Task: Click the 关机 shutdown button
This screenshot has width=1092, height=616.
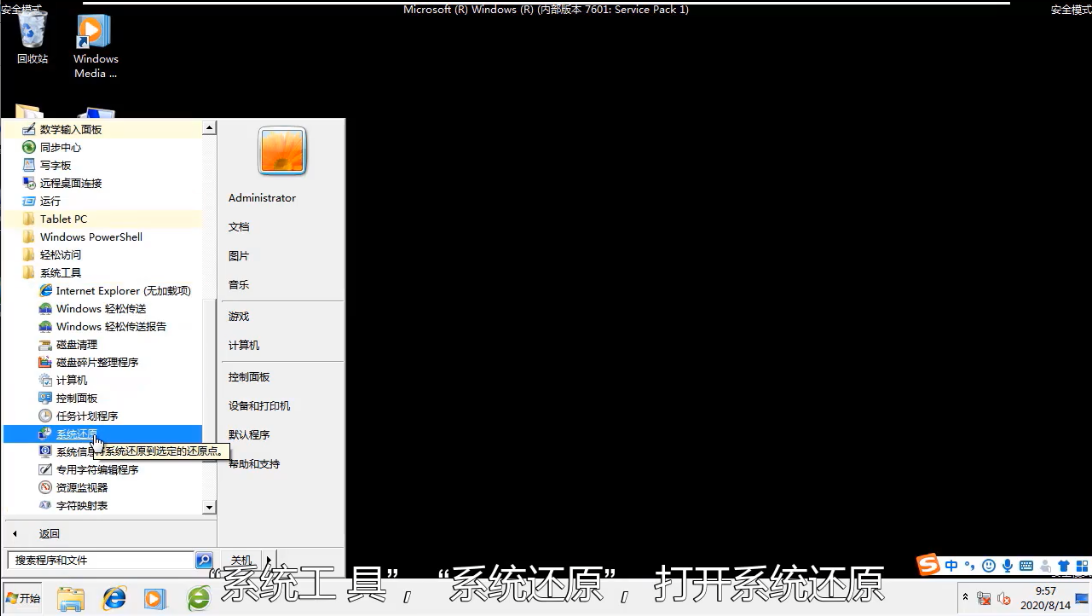Action: (x=241, y=560)
